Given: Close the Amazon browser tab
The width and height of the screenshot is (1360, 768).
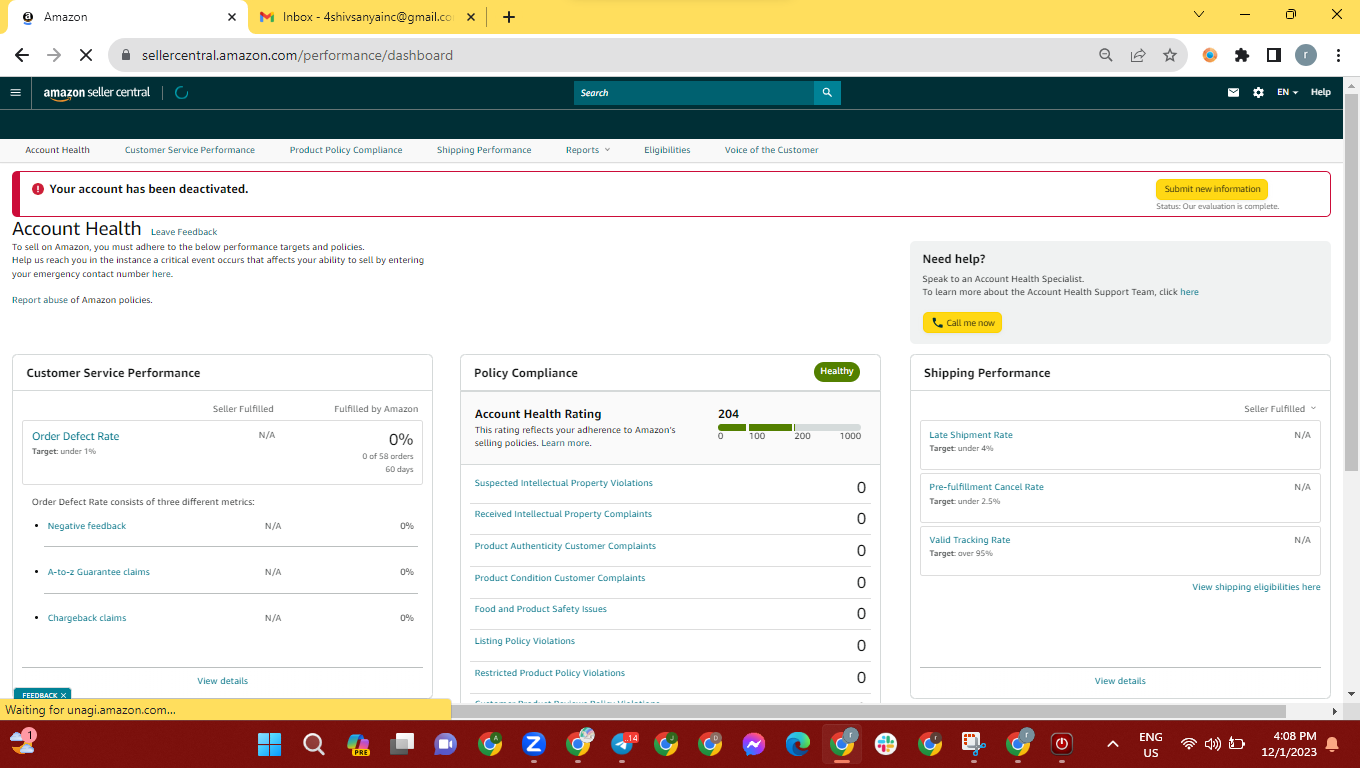Looking at the screenshot, I should pyautogui.click(x=232, y=17).
